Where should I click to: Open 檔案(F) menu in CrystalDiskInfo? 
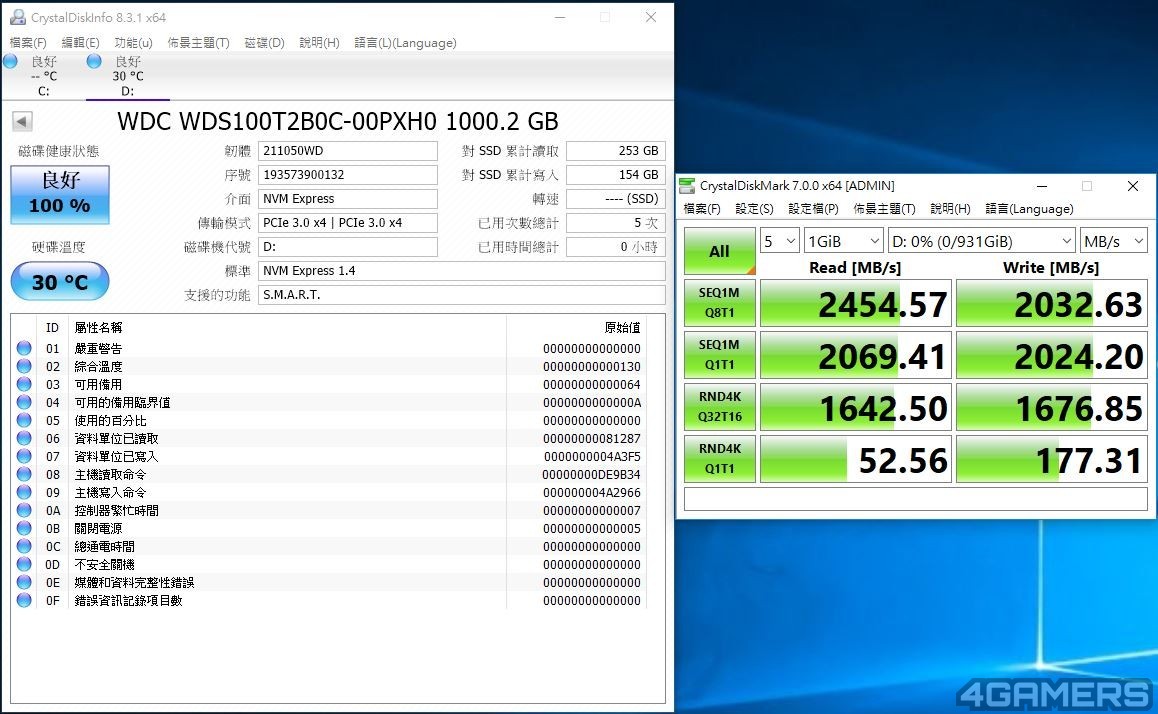28,43
